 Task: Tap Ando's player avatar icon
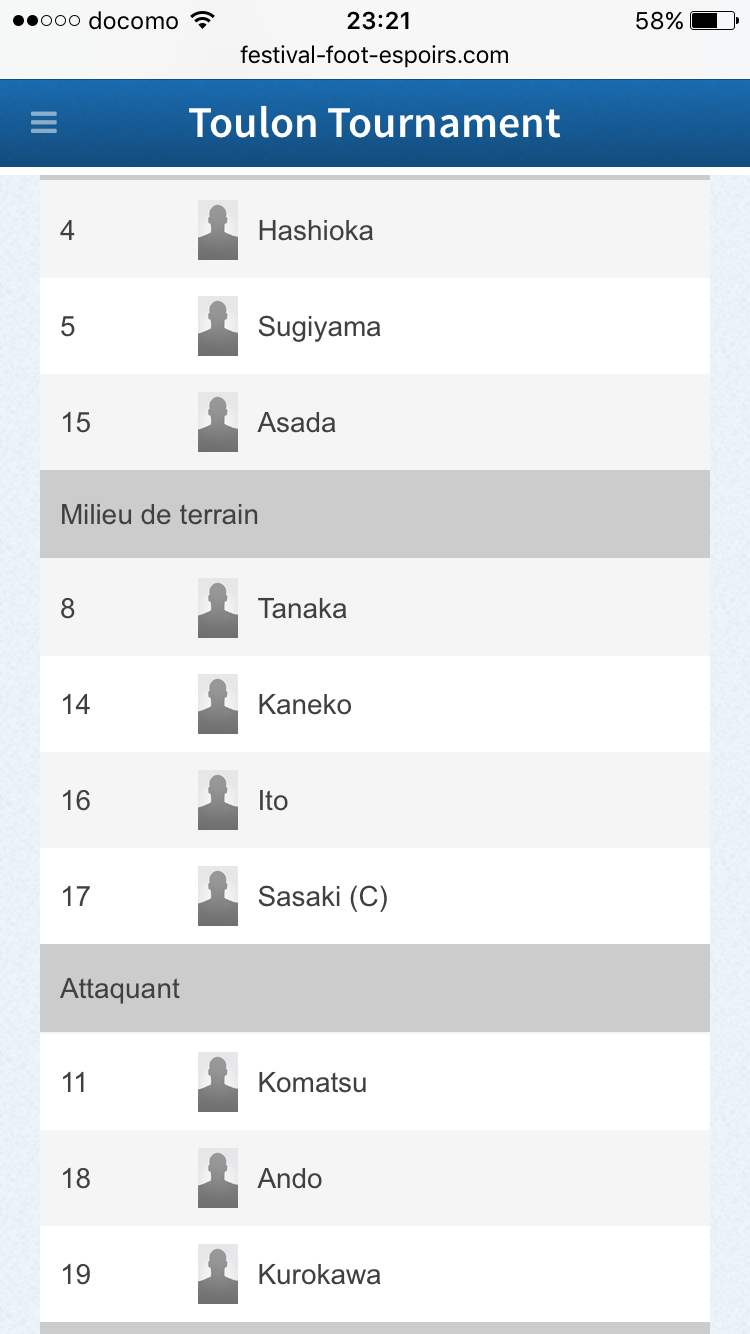[218, 1178]
